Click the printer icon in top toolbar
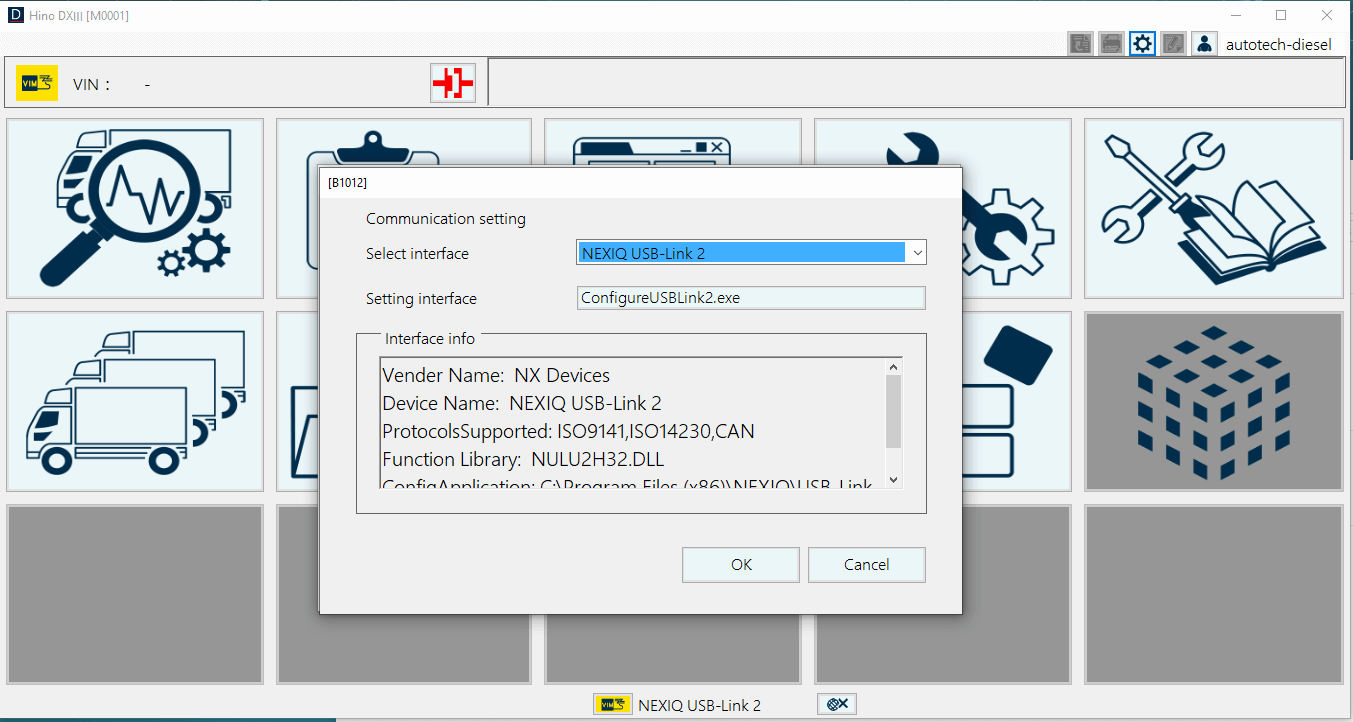The image size is (1353, 722). [x=1111, y=44]
